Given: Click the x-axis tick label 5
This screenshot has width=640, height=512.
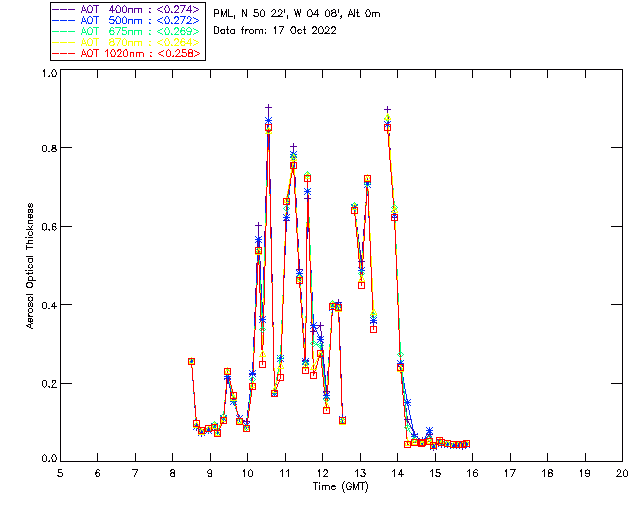Looking at the screenshot, I should [x=60, y=473].
